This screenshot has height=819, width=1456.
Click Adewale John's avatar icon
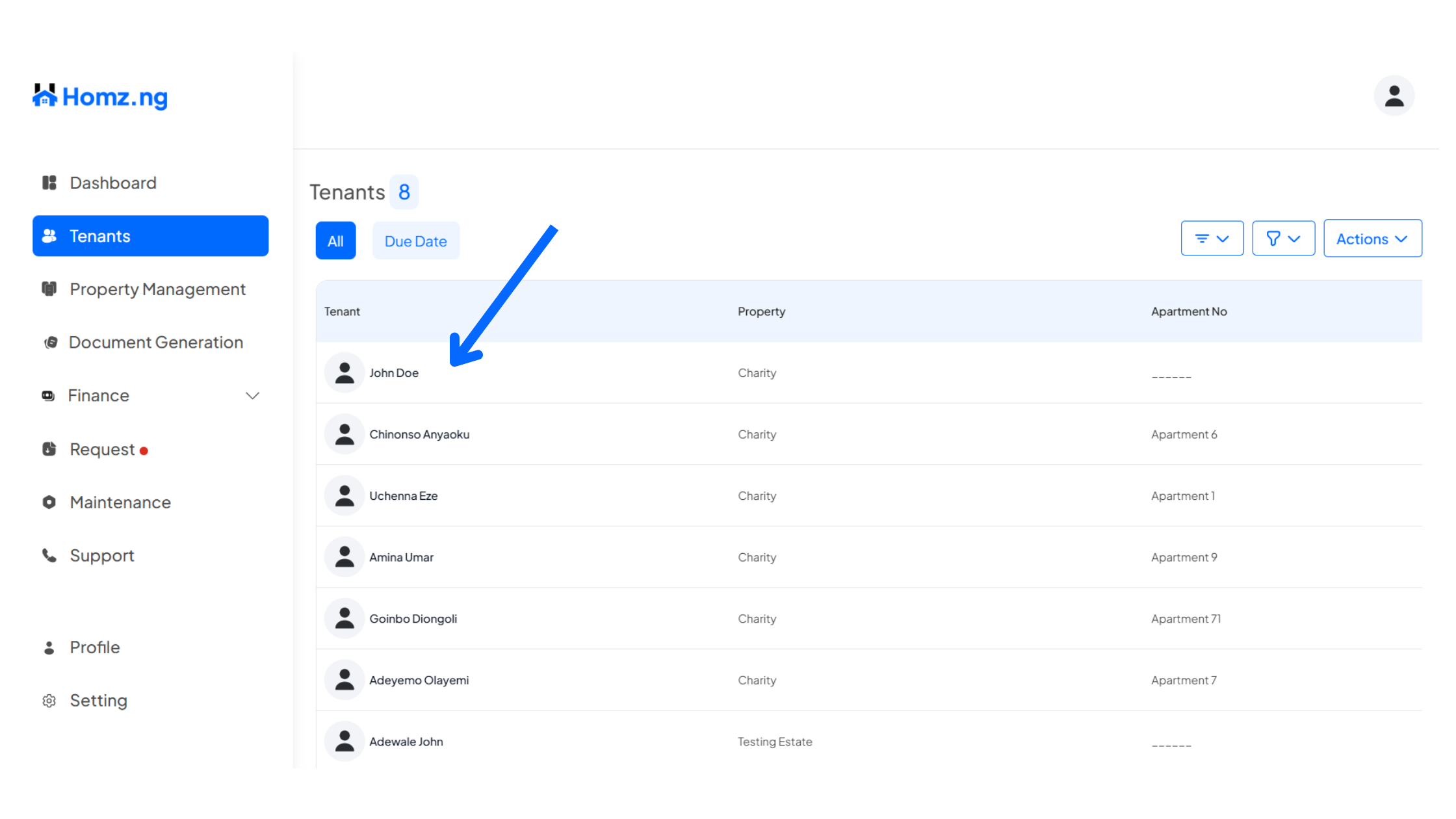click(x=344, y=741)
